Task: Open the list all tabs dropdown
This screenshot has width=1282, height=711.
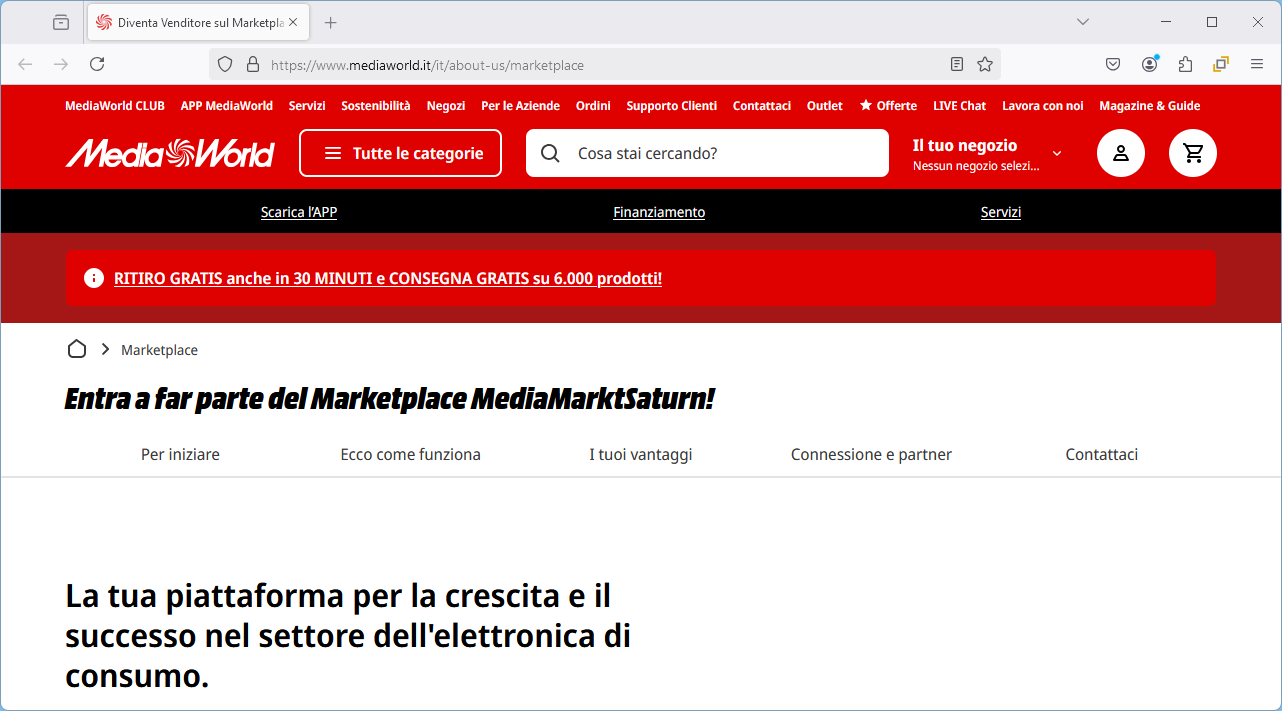Action: click(1083, 22)
